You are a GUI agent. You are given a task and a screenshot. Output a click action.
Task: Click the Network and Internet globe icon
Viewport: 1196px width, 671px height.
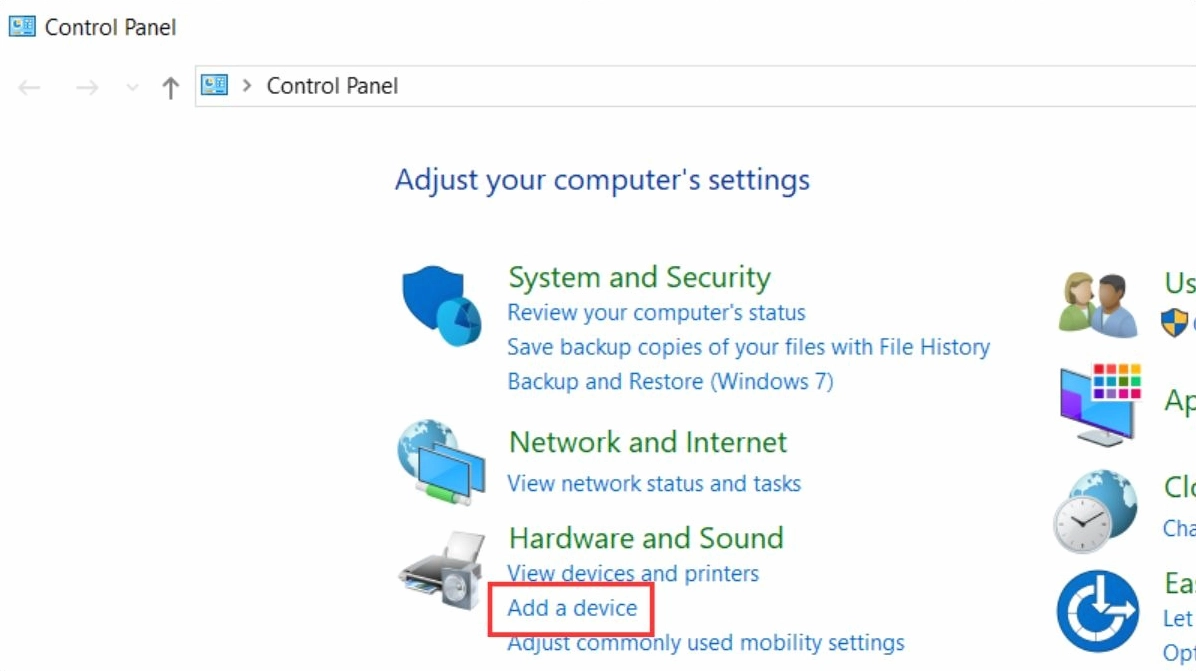coord(440,460)
